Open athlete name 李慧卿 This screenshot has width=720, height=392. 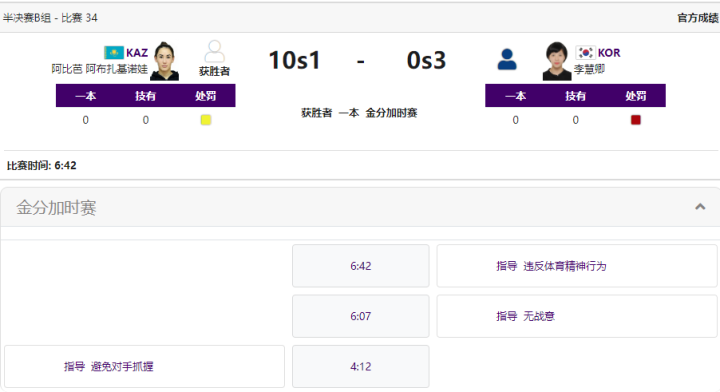click(x=589, y=69)
